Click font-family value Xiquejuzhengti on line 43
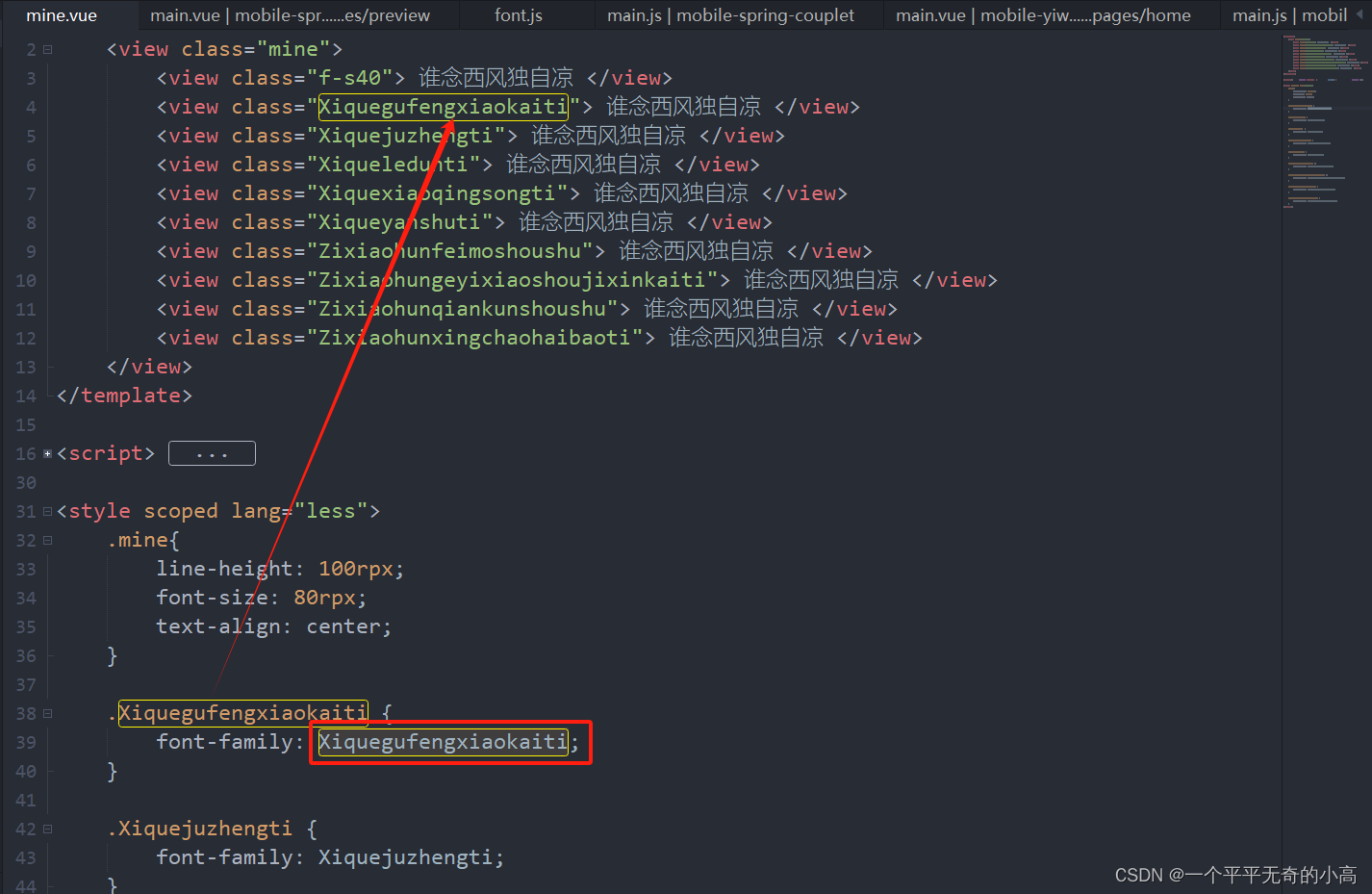 [406, 857]
